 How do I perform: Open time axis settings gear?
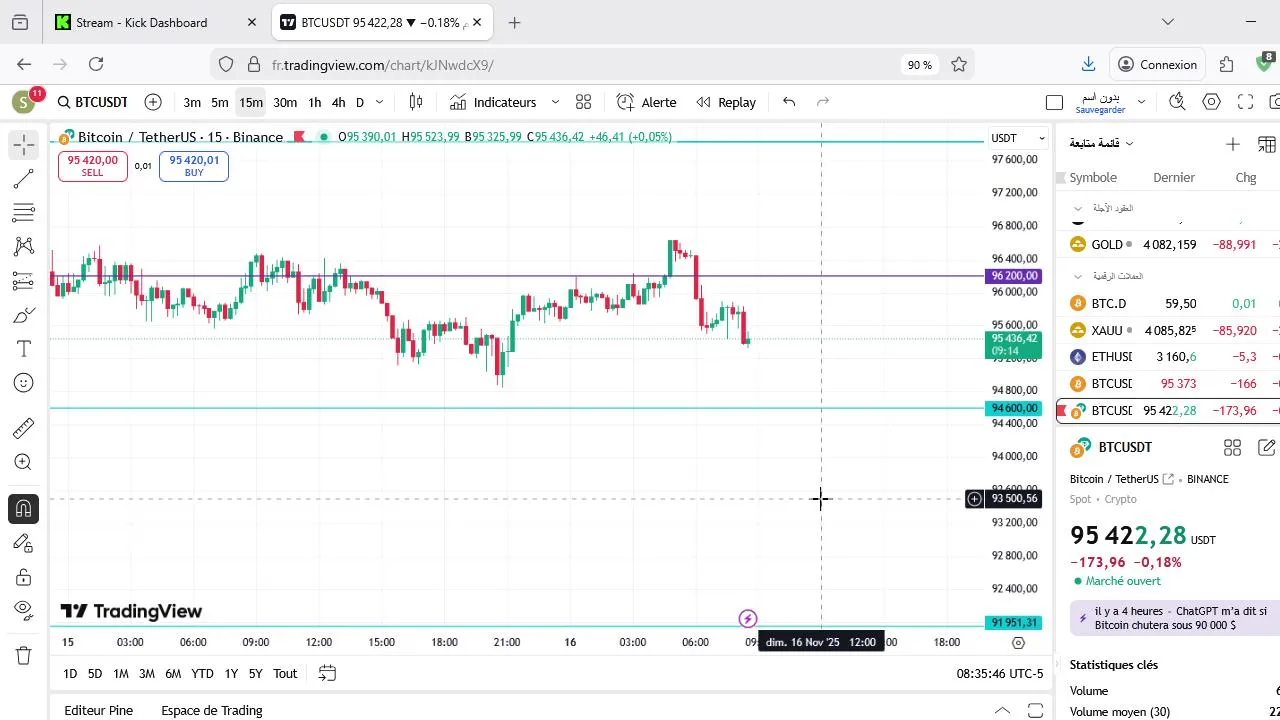(1018, 643)
